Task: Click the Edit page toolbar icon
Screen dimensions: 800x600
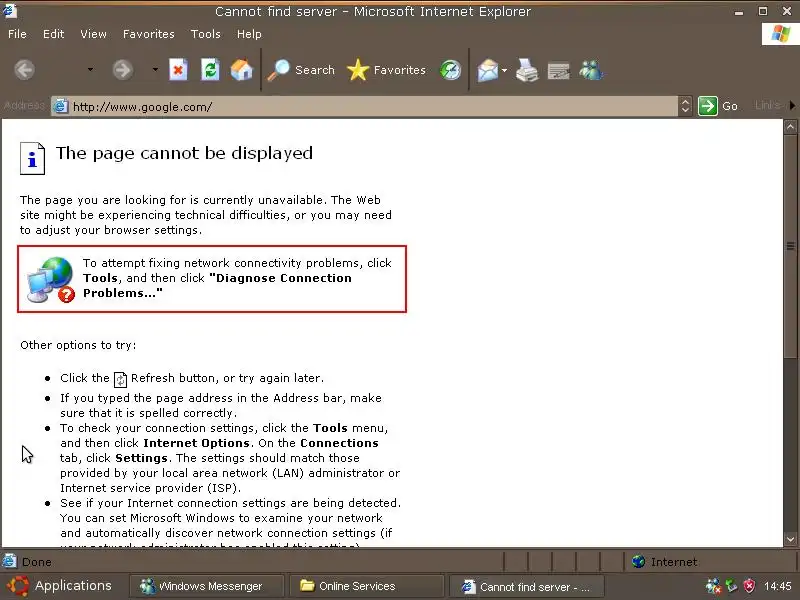Action: tap(559, 71)
